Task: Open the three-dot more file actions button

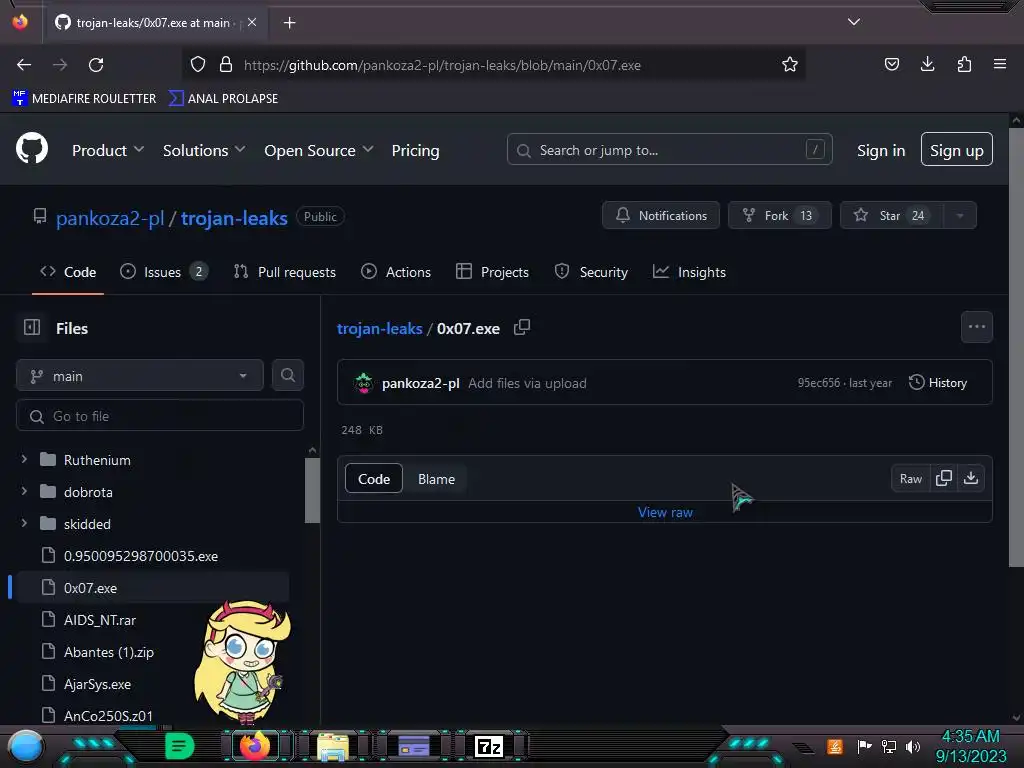Action: pyautogui.click(x=976, y=327)
